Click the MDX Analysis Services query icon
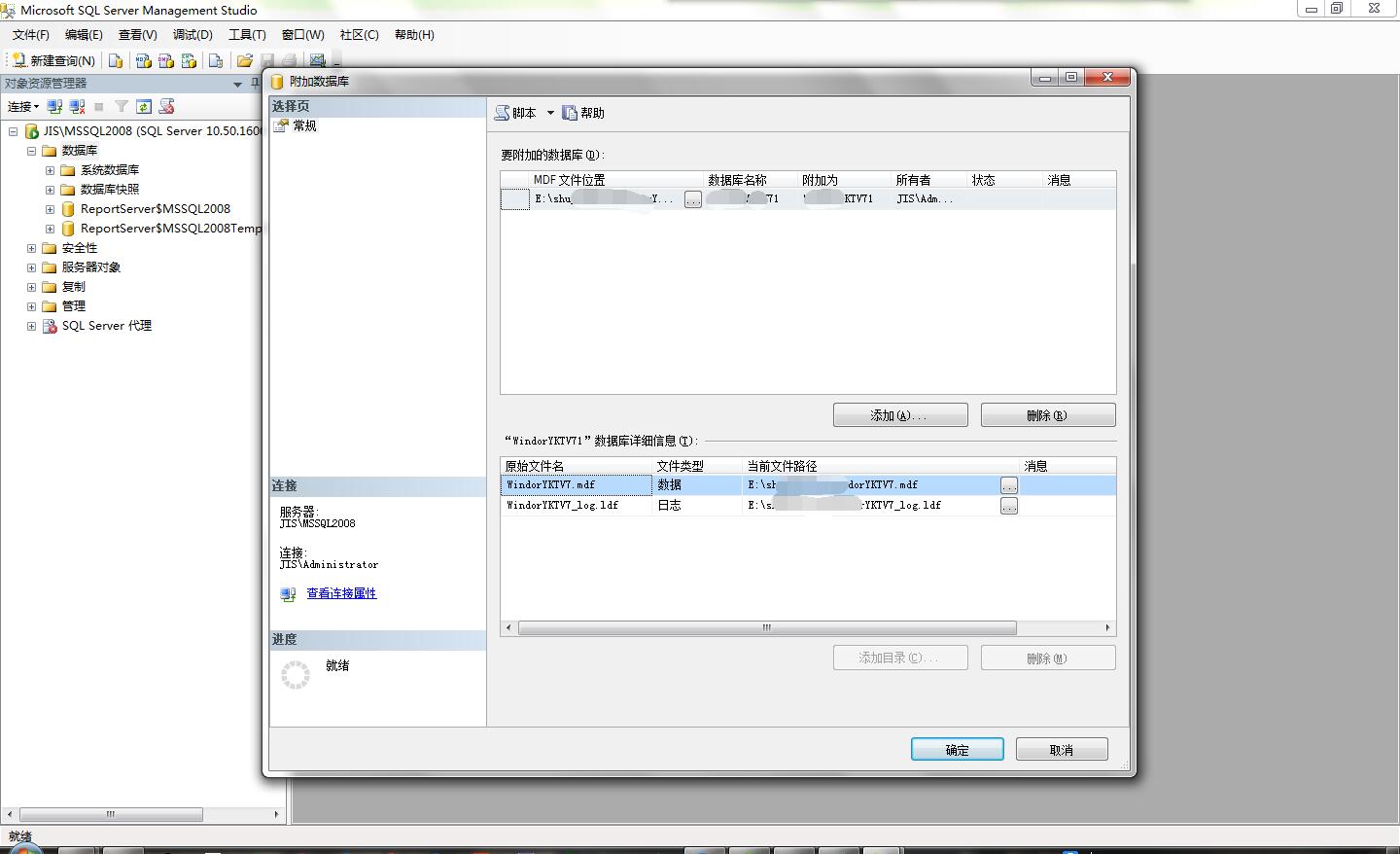1400x854 pixels. (x=143, y=60)
